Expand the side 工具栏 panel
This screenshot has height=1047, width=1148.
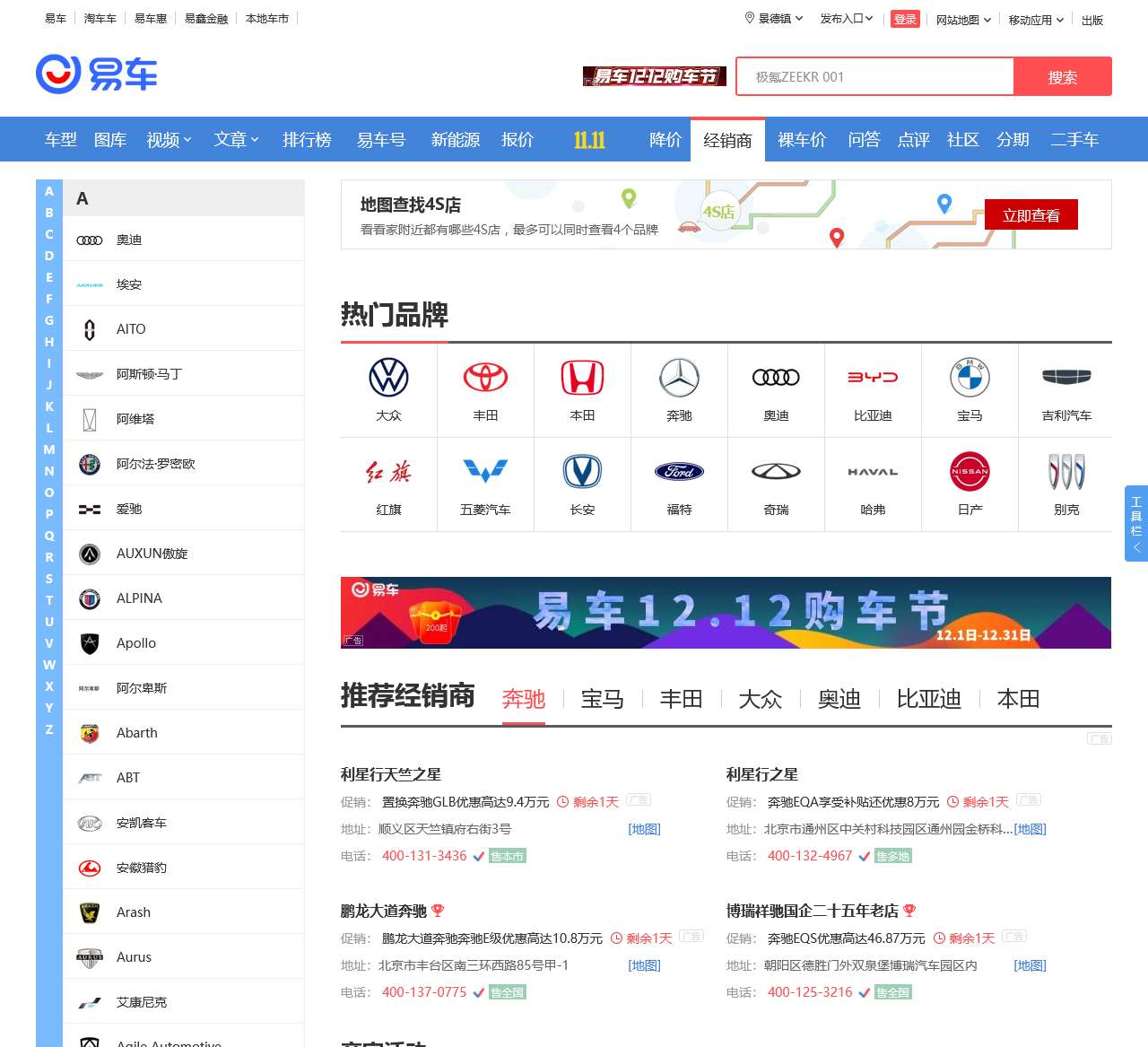pos(1136,523)
